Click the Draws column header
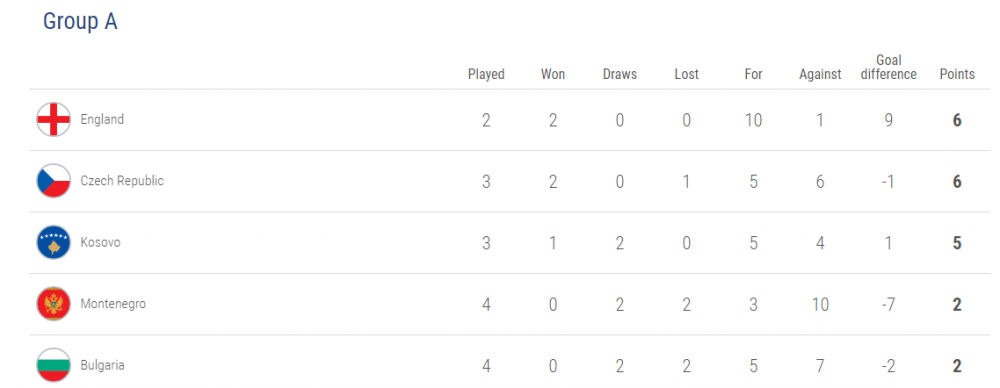1000x388 pixels. (x=620, y=74)
